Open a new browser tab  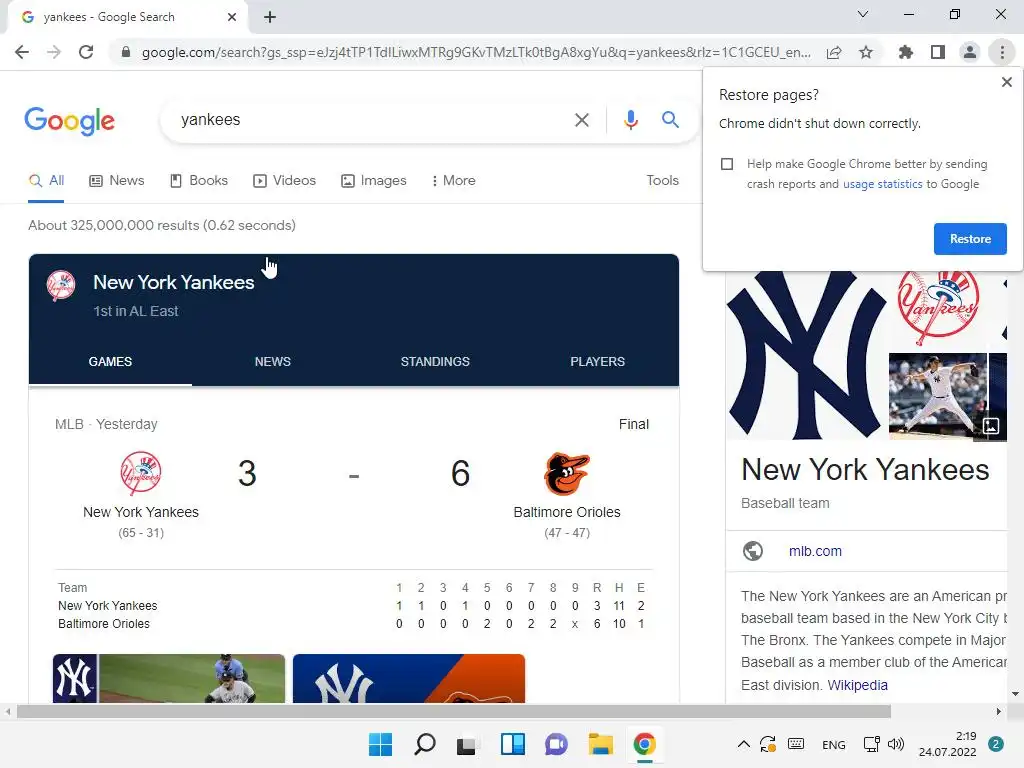click(270, 17)
